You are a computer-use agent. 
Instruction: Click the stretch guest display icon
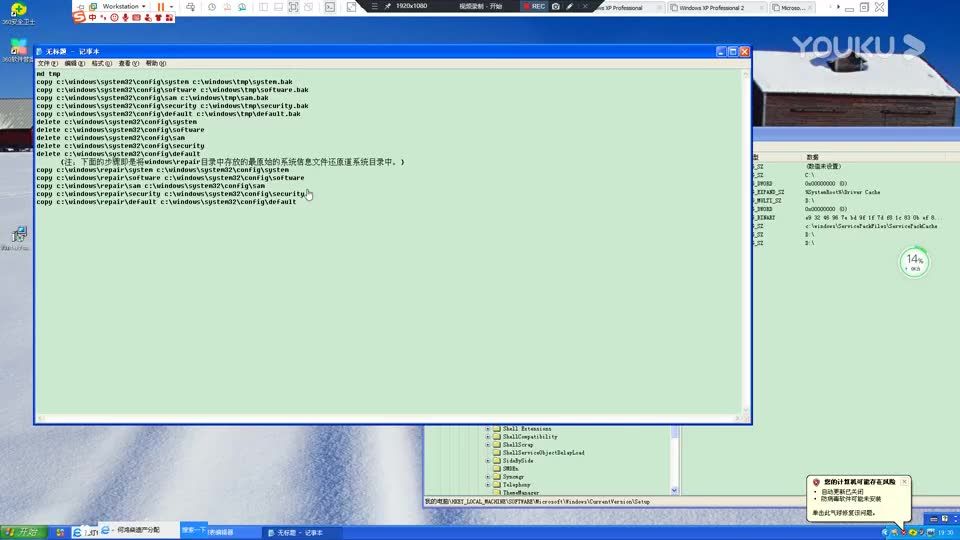tap(351, 7)
